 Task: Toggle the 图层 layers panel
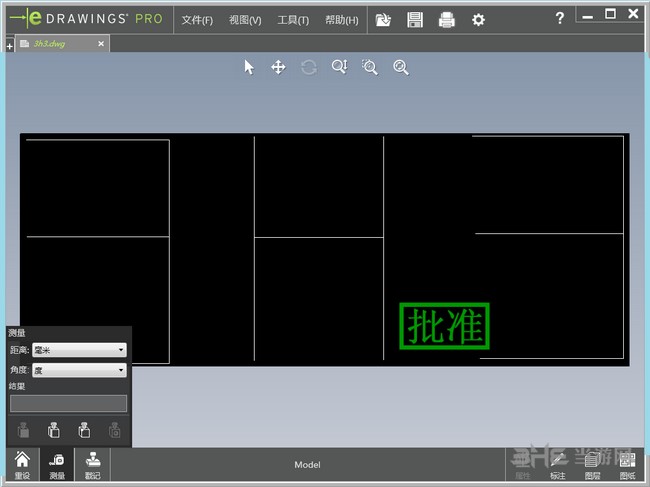[x=592, y=465]
